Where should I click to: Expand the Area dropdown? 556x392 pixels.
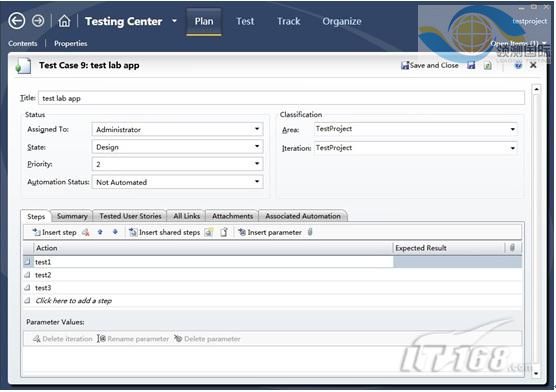[x=513, y=129]
